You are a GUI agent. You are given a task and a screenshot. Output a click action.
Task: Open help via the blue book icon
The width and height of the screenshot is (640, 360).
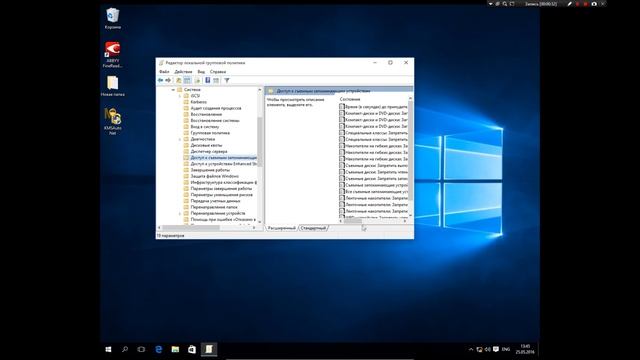point(207,80)
